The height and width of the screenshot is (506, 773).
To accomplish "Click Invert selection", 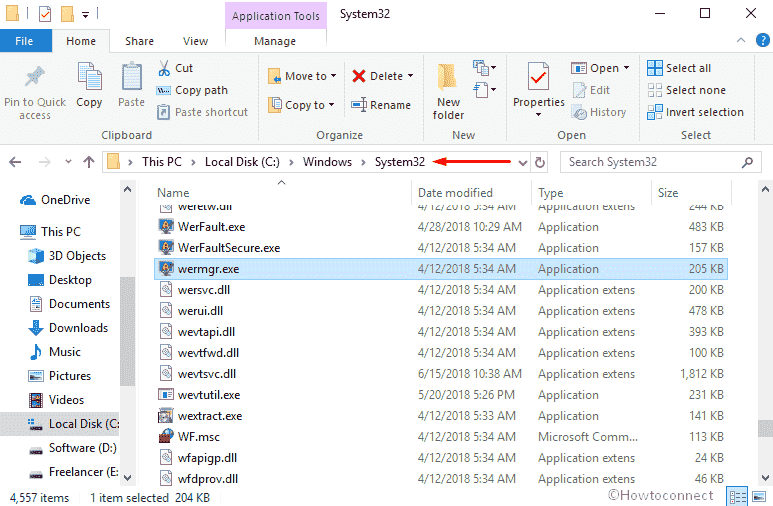I will click(695, 112).
